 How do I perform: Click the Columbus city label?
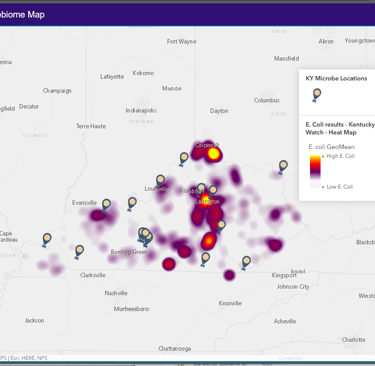point(267,100)
